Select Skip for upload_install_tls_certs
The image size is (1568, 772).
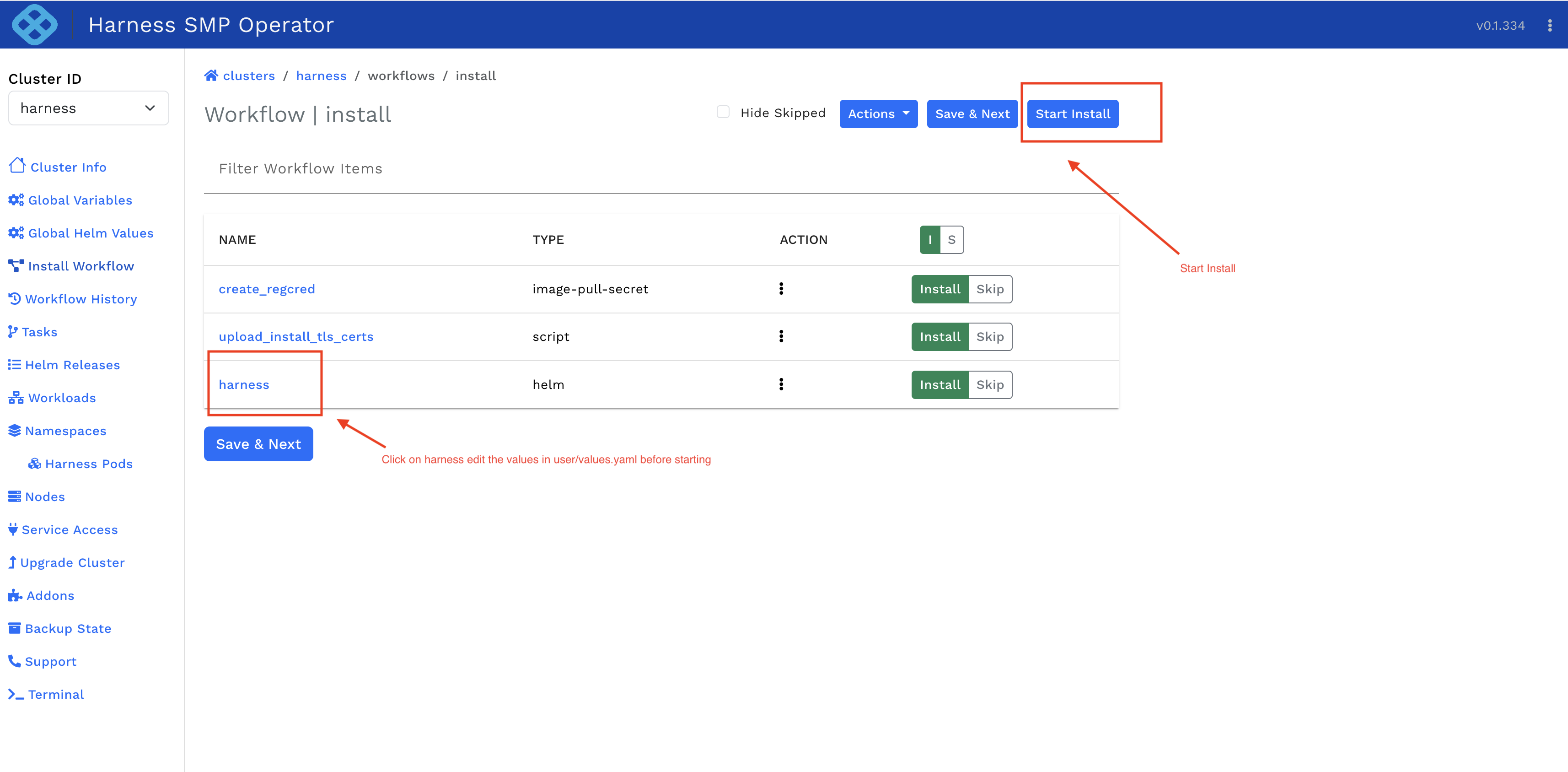990,337
